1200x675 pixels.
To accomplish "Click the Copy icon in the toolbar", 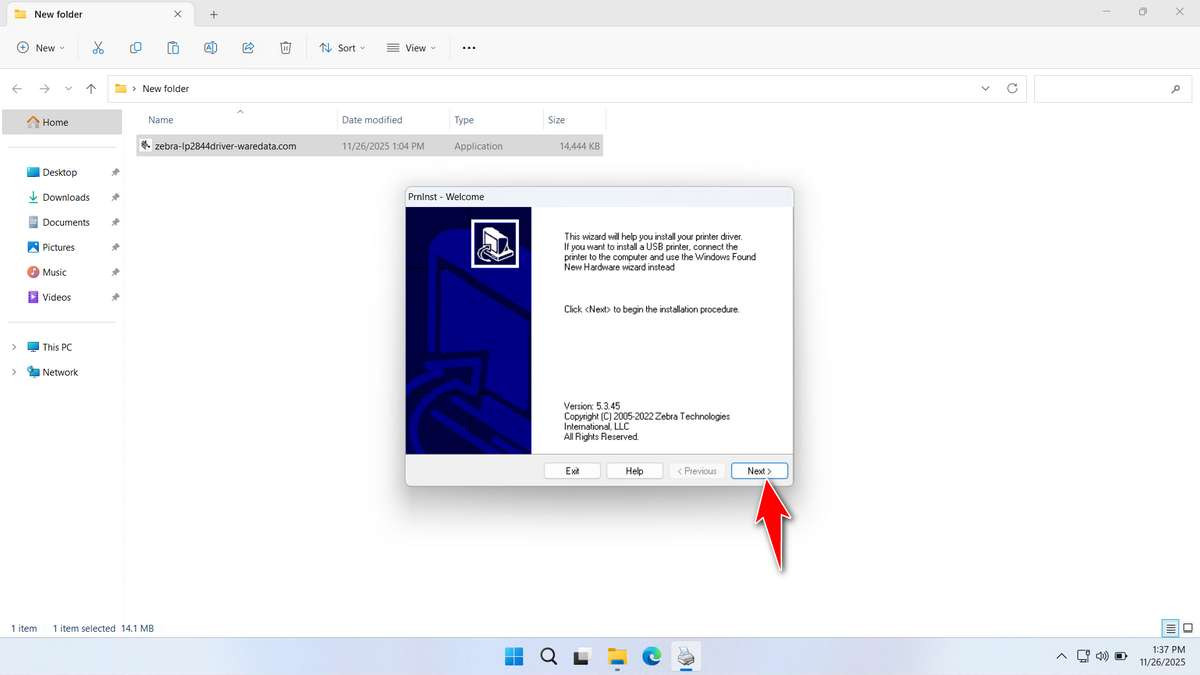I will coord(136,47).
